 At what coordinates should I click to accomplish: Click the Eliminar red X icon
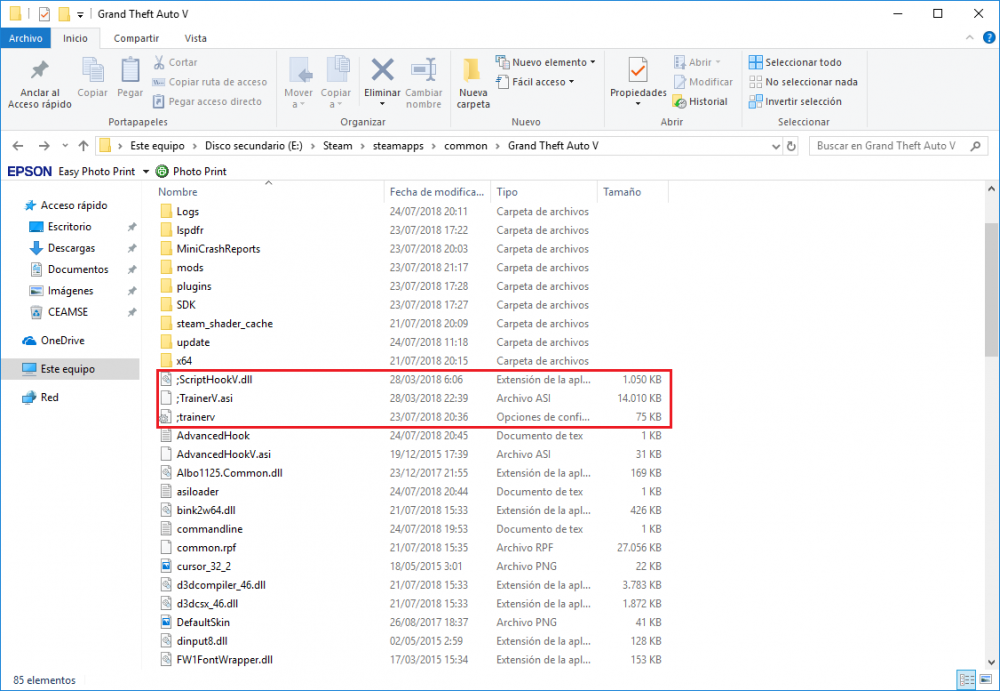click(382, 70)
